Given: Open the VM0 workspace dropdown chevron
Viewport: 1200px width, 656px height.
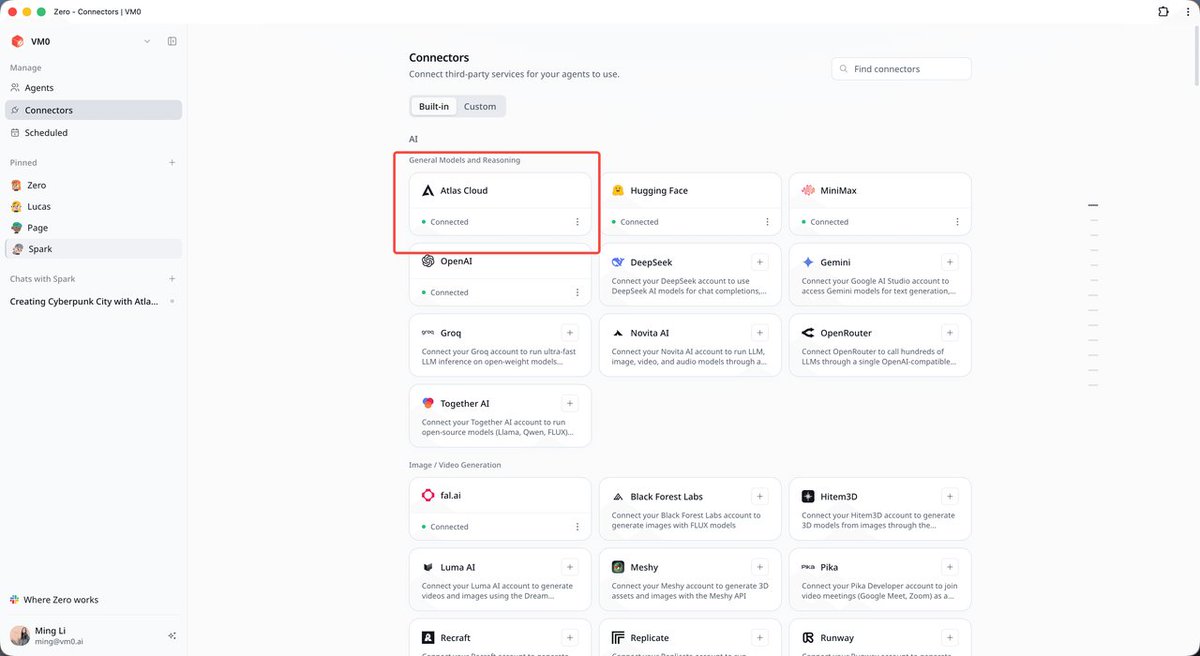Looking at the screenshot, I should coord(147,41).
